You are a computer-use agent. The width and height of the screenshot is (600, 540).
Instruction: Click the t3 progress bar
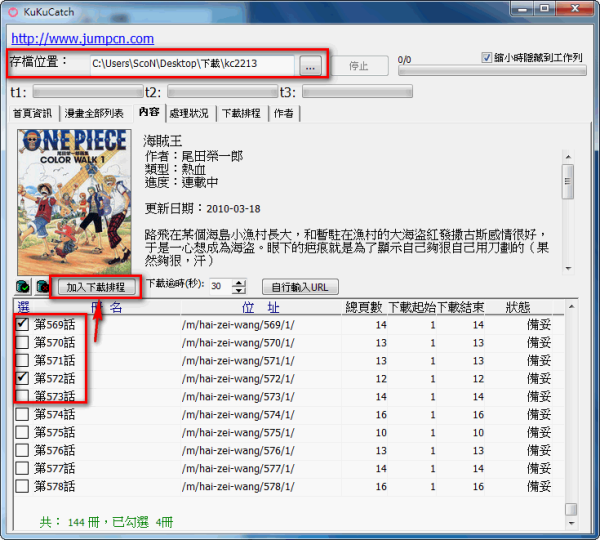(357, 91)
